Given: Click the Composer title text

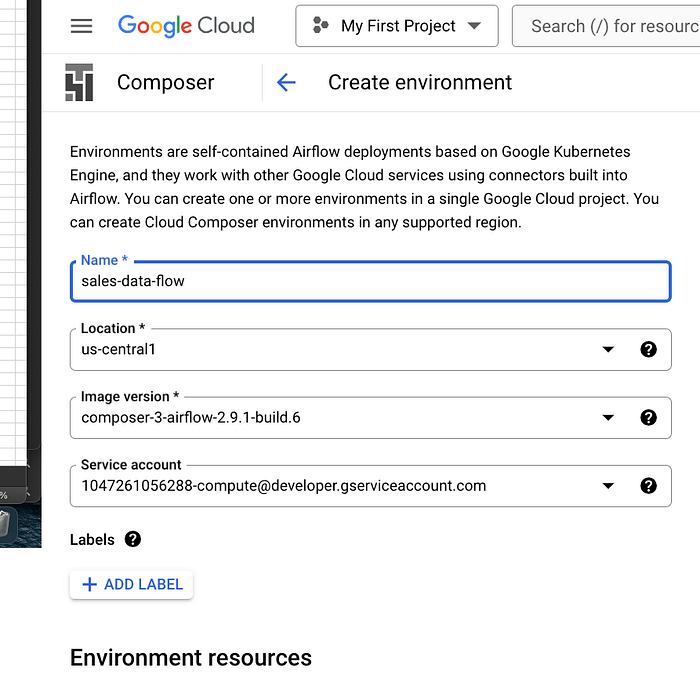Looking at the screenshot, I should tap(166, 82).
